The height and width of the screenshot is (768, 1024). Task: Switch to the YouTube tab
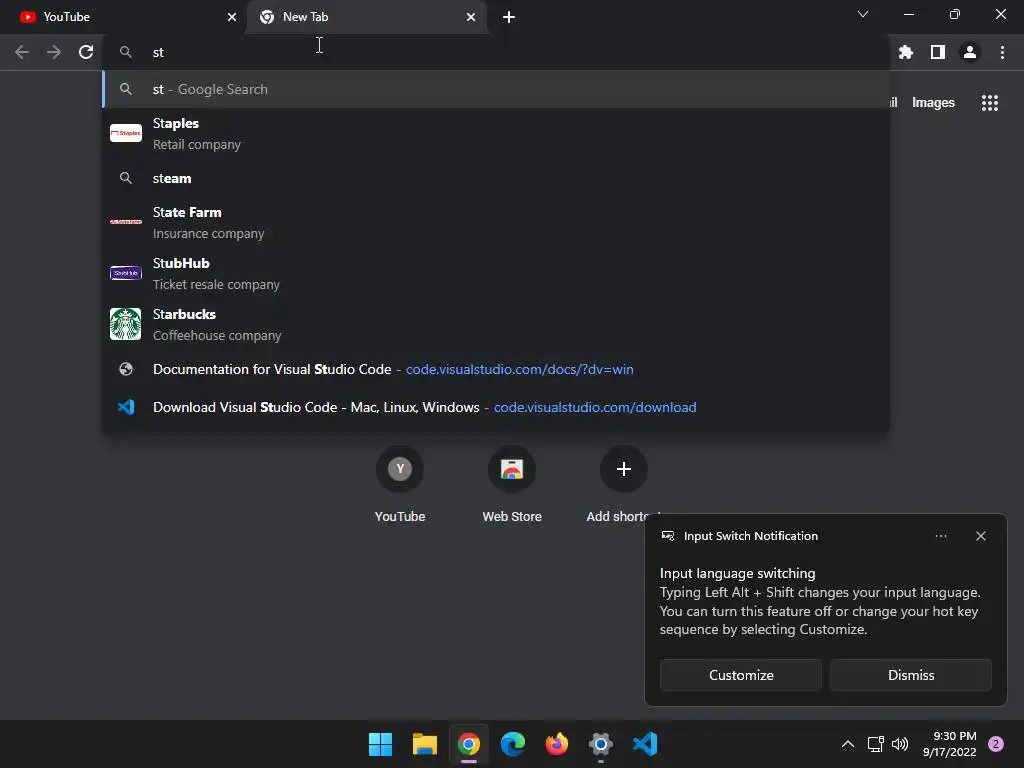point(123,17)
